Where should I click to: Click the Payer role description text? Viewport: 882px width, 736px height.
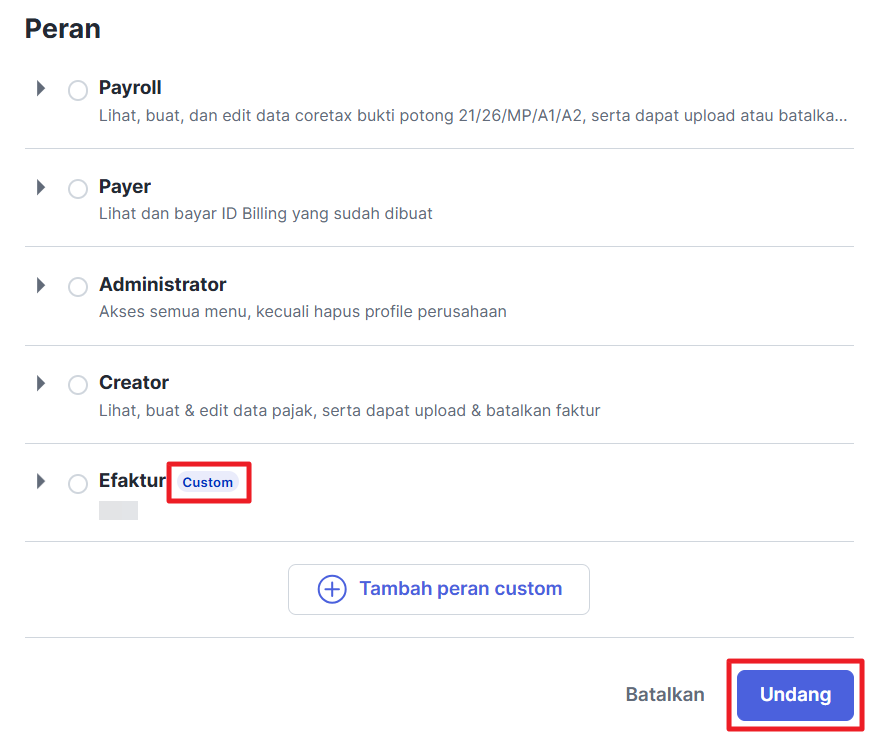pos(265,214)
